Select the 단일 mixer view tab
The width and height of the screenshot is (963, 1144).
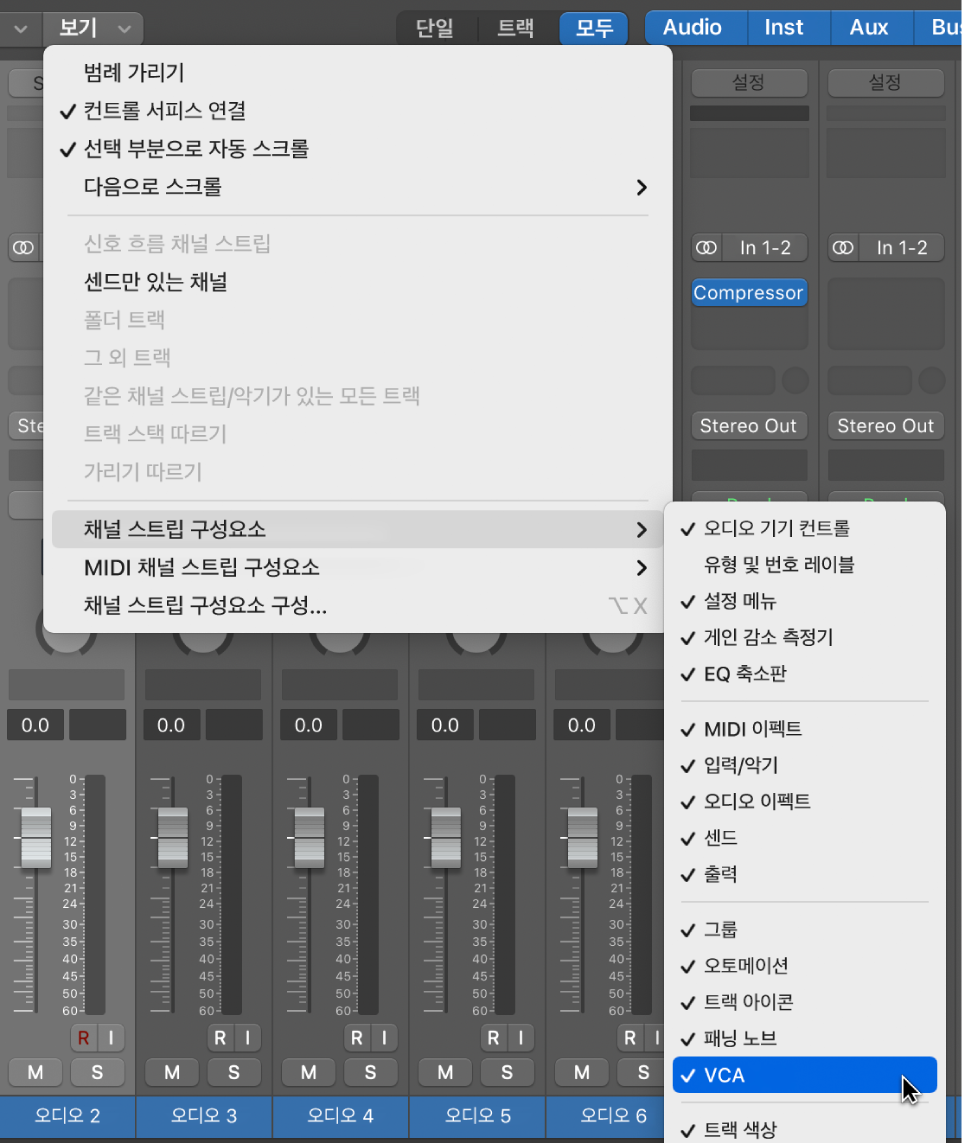(435, 28)
